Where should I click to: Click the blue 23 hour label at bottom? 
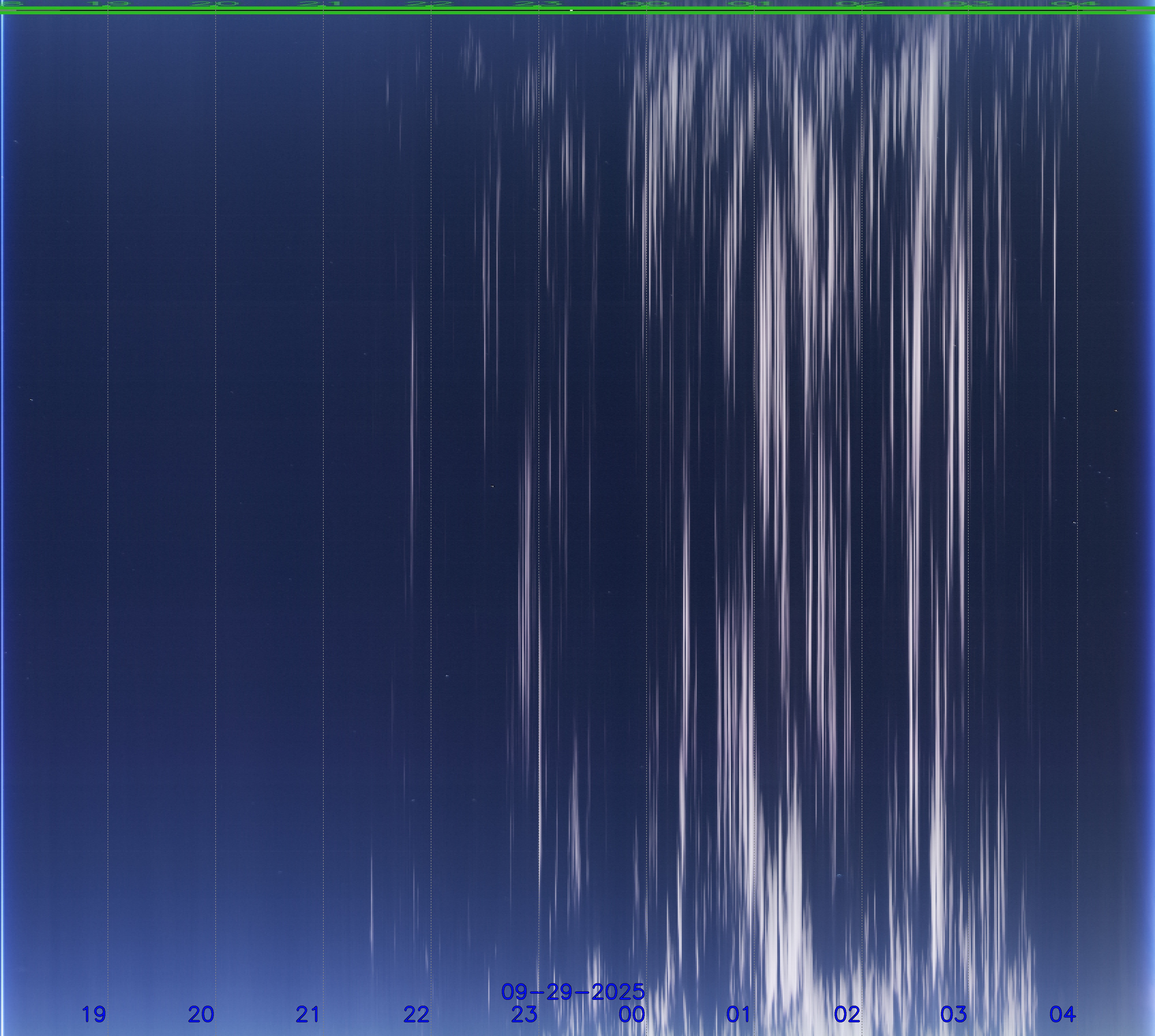pyautogui.click(x=524, y=1014)
